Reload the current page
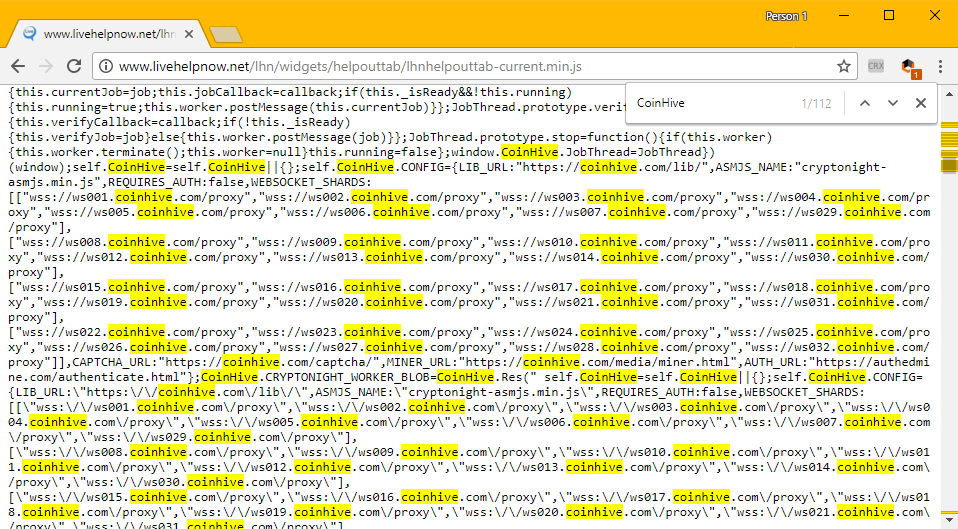 (74, 66)
